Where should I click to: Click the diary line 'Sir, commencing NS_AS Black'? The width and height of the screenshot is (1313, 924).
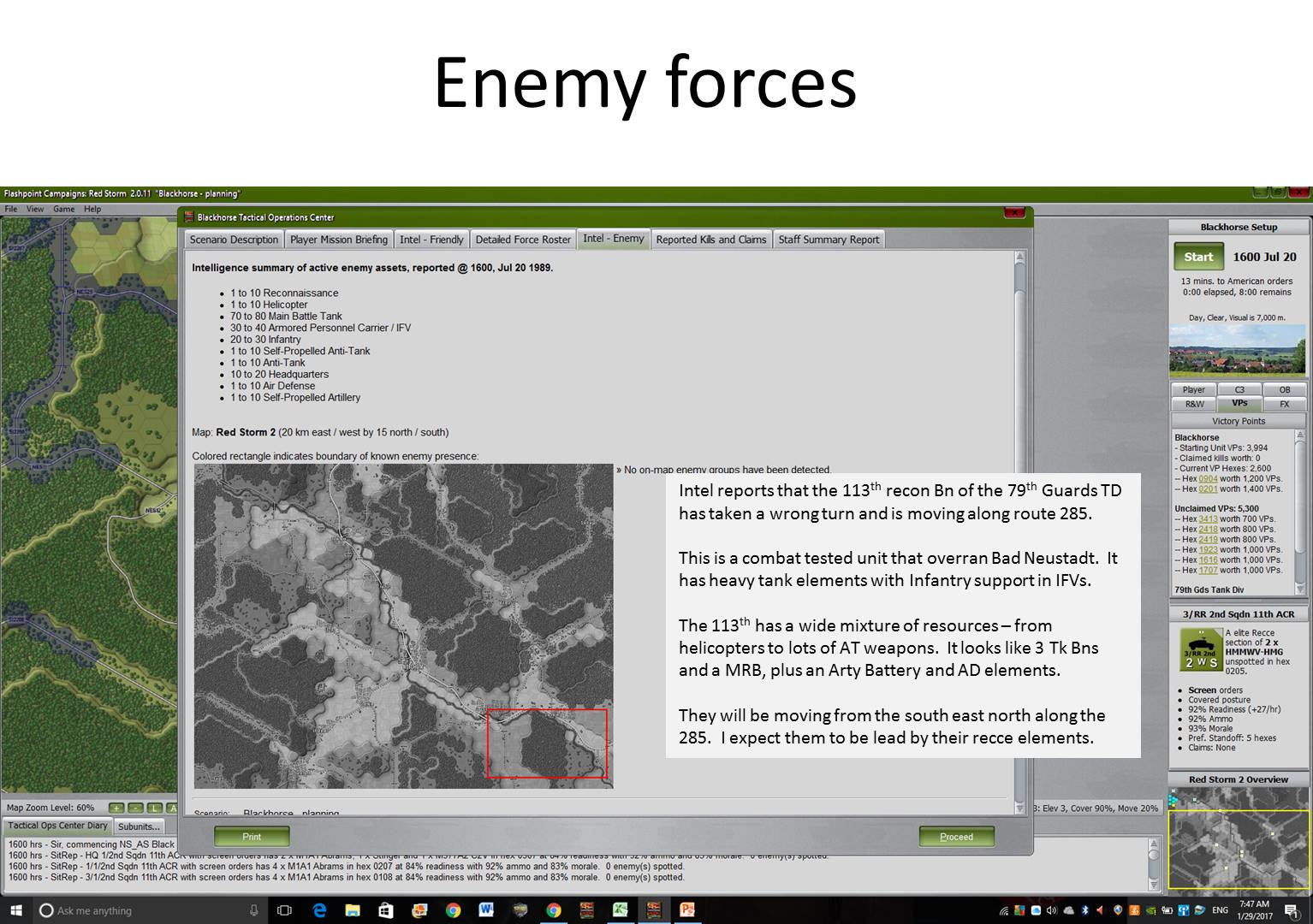pos(92,844)
